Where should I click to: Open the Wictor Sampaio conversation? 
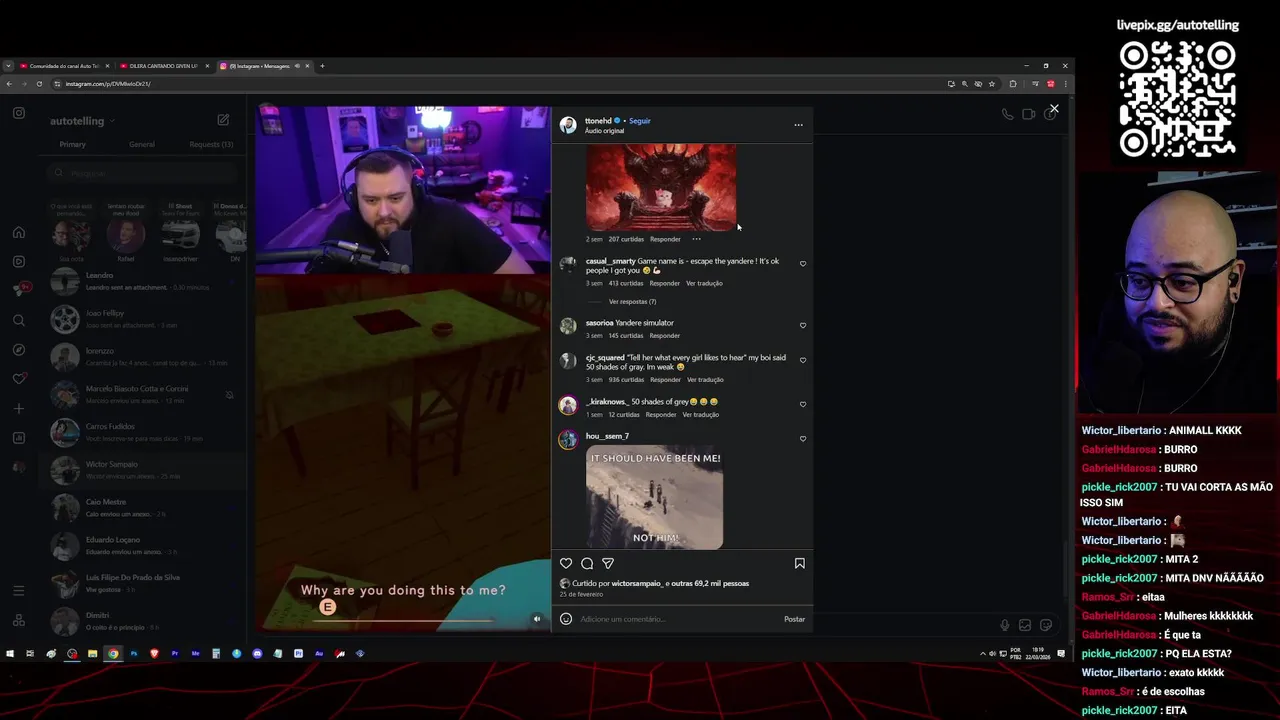(x=143, y=470)
